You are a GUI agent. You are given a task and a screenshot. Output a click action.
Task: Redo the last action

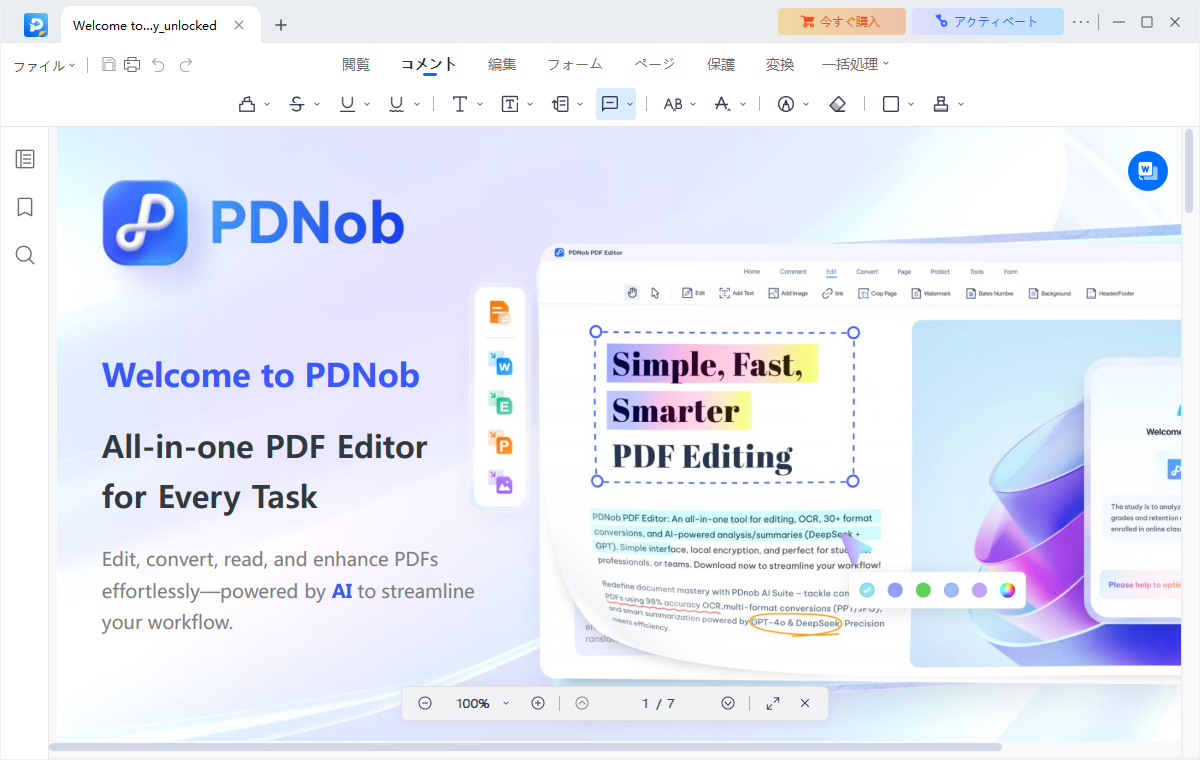[x=185, y=65]
